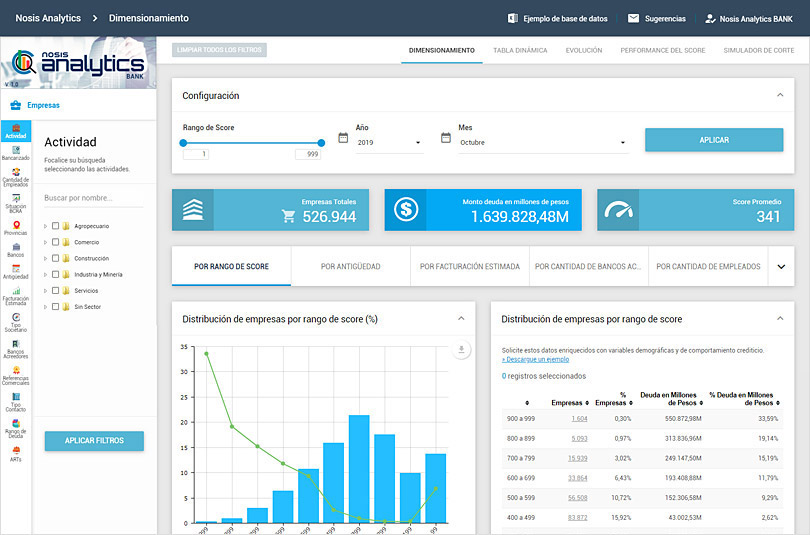Image resolution: width=810 pixels, height=535 pixels.
Task: Open the Antigüedad sidebar filter
Action: (x=15, y=272)
